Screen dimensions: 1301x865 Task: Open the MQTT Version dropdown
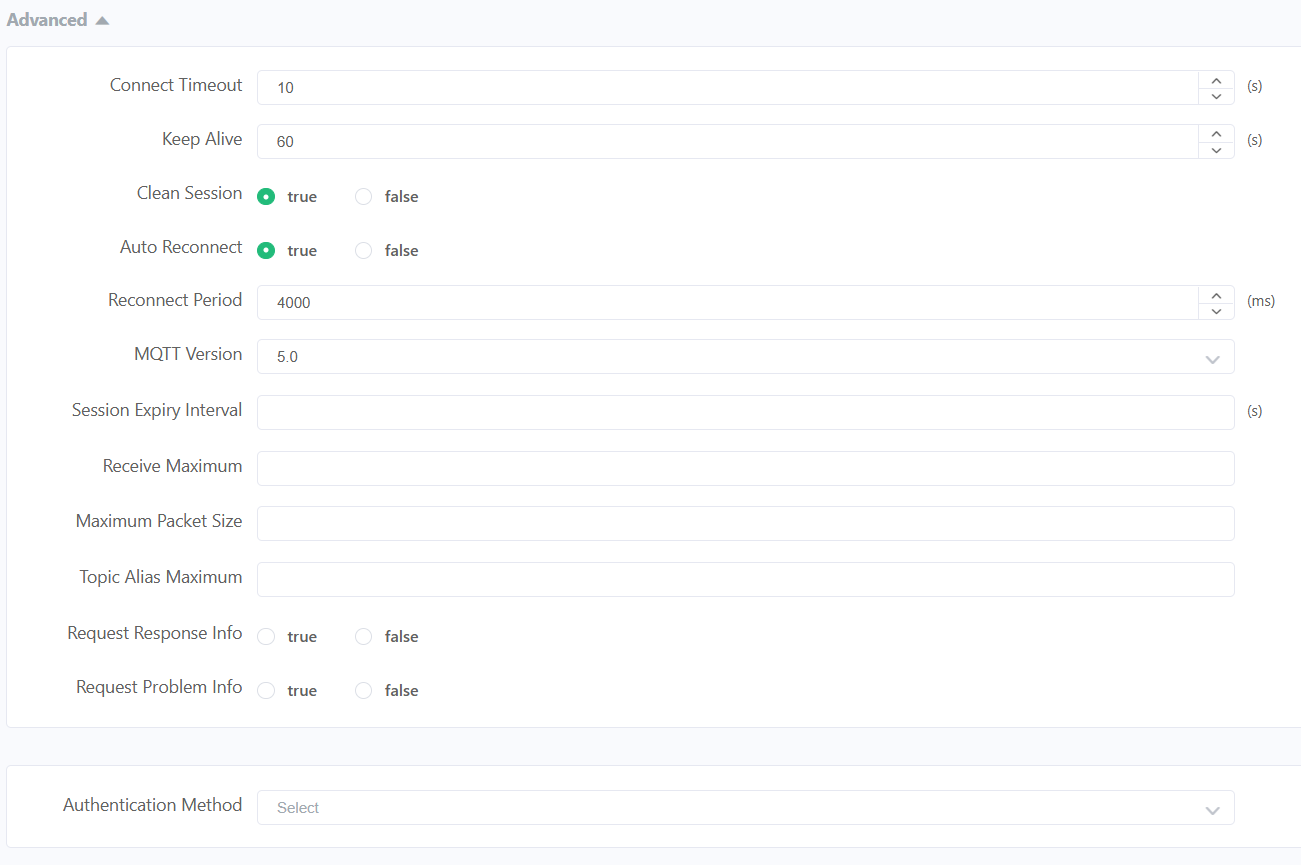pyautogui.click(x=745, y=357)
